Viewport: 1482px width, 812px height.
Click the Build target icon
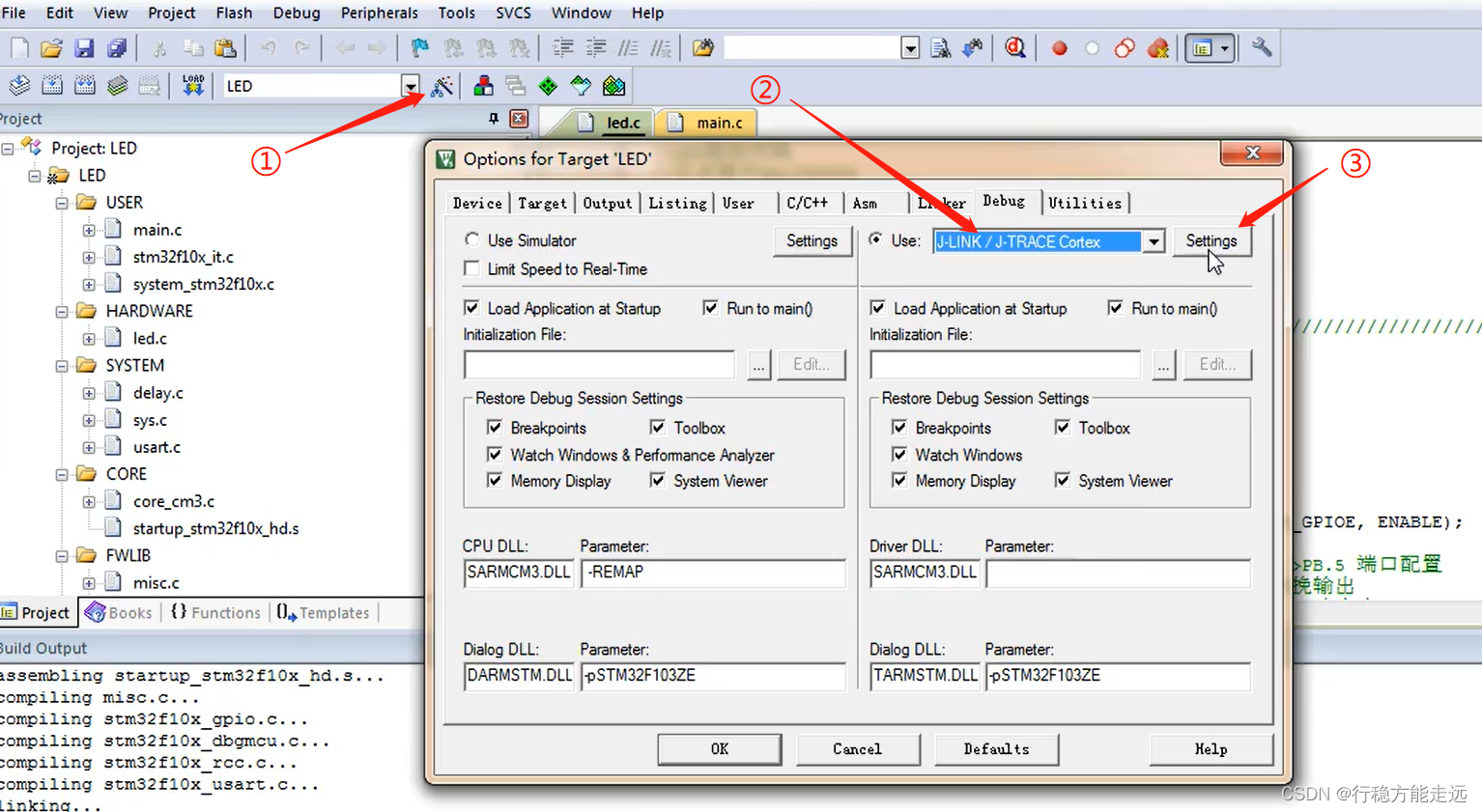[x=52, y=86]
